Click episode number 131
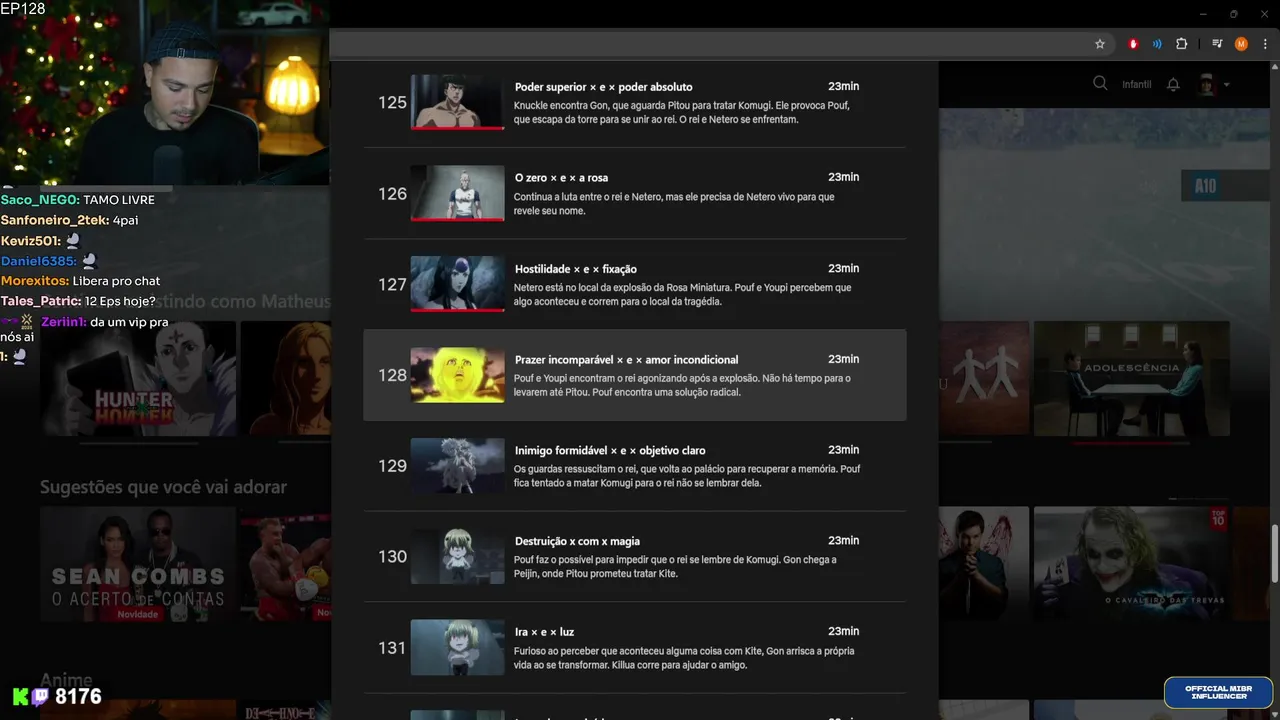Screen dimensions: 1280x720 point(392,648)
